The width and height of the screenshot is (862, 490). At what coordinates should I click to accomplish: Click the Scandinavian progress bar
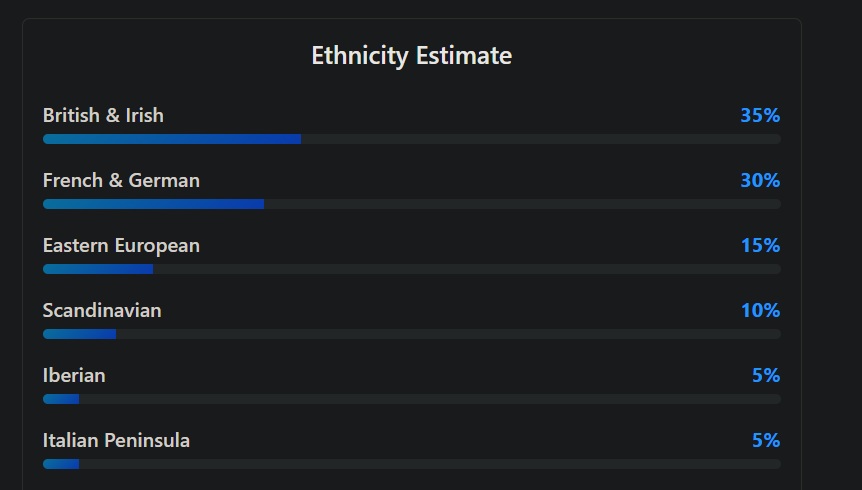coord(412,334)
